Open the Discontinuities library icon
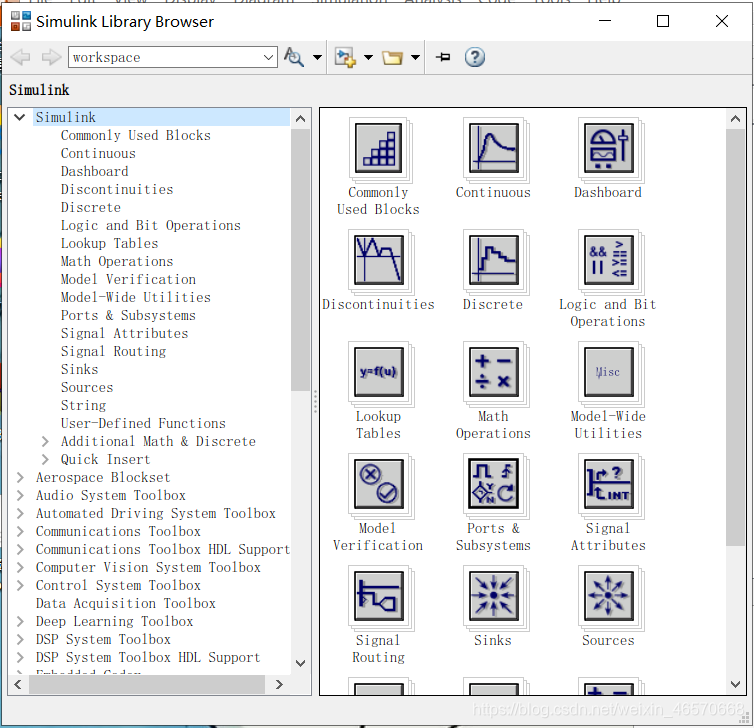Screen dimensions: 754x728 point(379,260)
